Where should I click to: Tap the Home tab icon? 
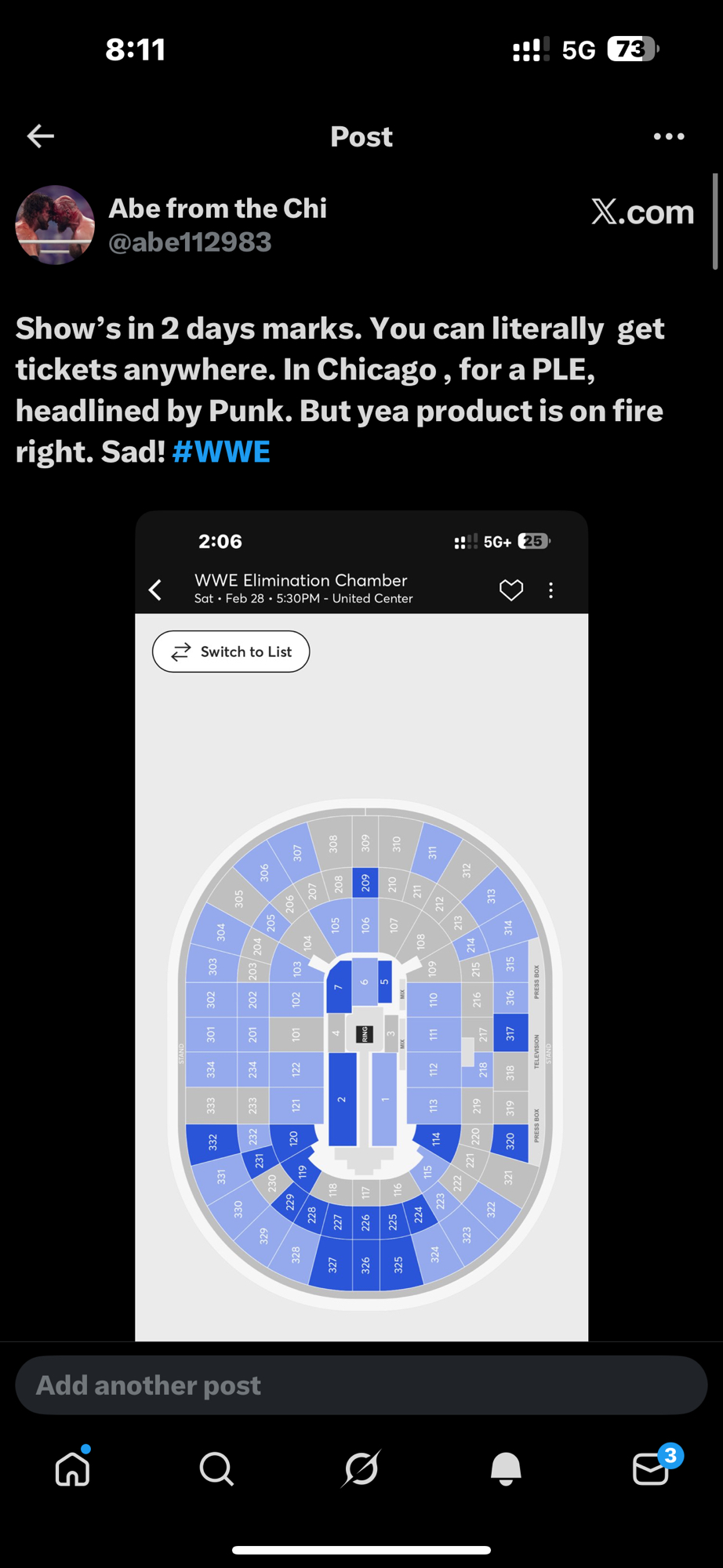pyautogui.click(x=73, y=1468)
